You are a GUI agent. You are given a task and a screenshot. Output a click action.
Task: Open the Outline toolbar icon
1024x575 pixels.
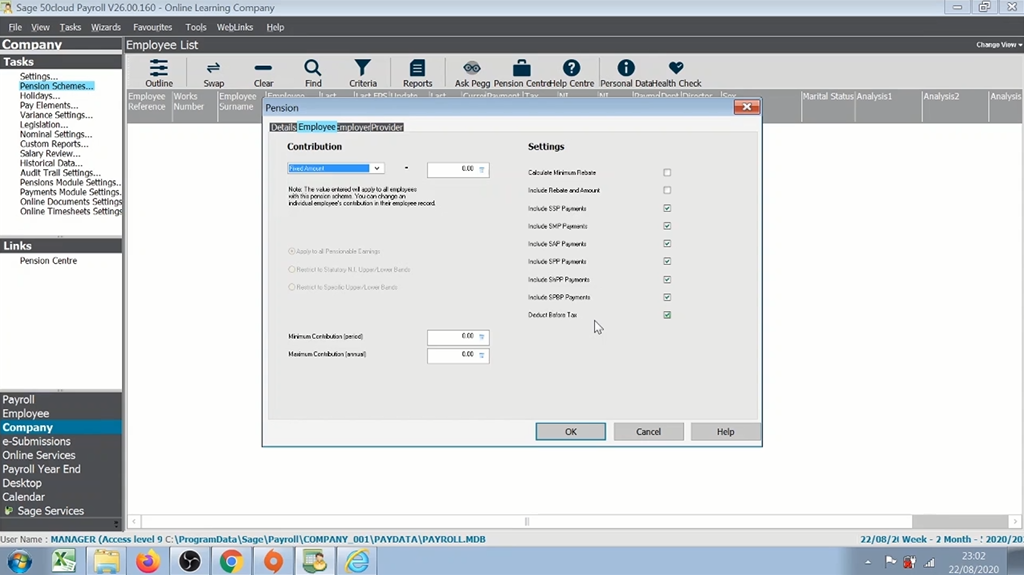159,73
